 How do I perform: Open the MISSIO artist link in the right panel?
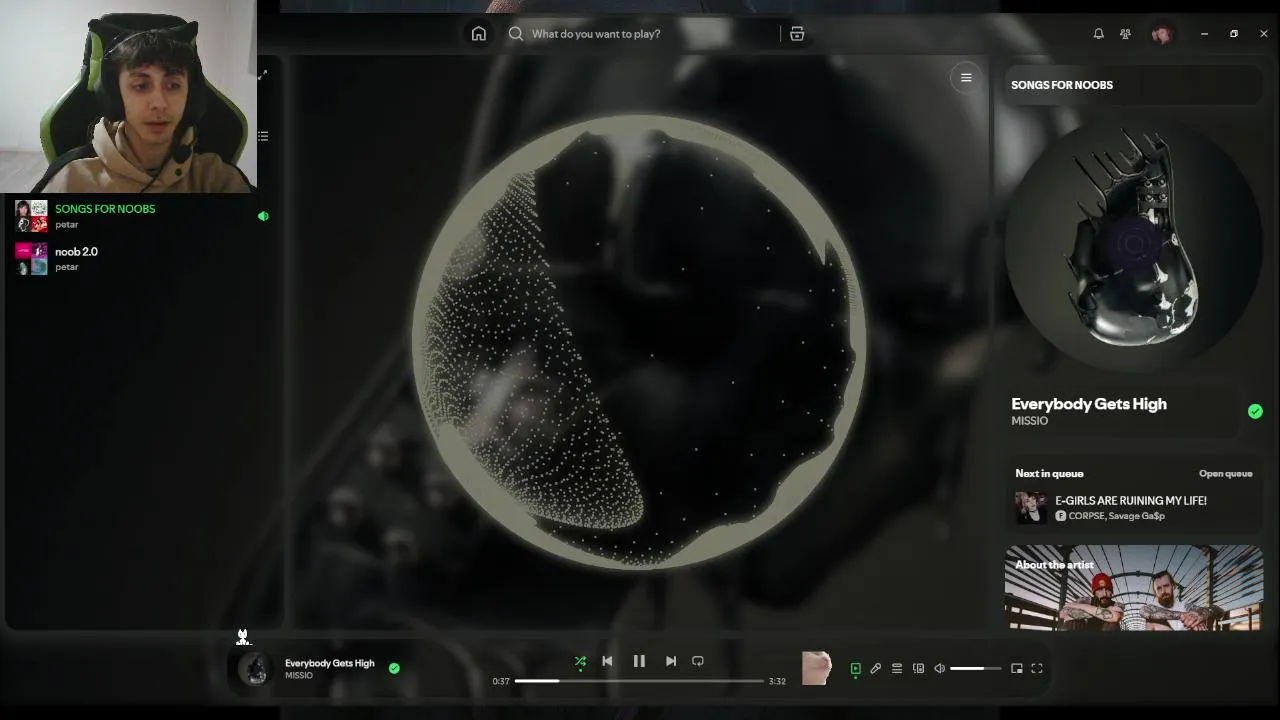click(x=1029, y=421)
